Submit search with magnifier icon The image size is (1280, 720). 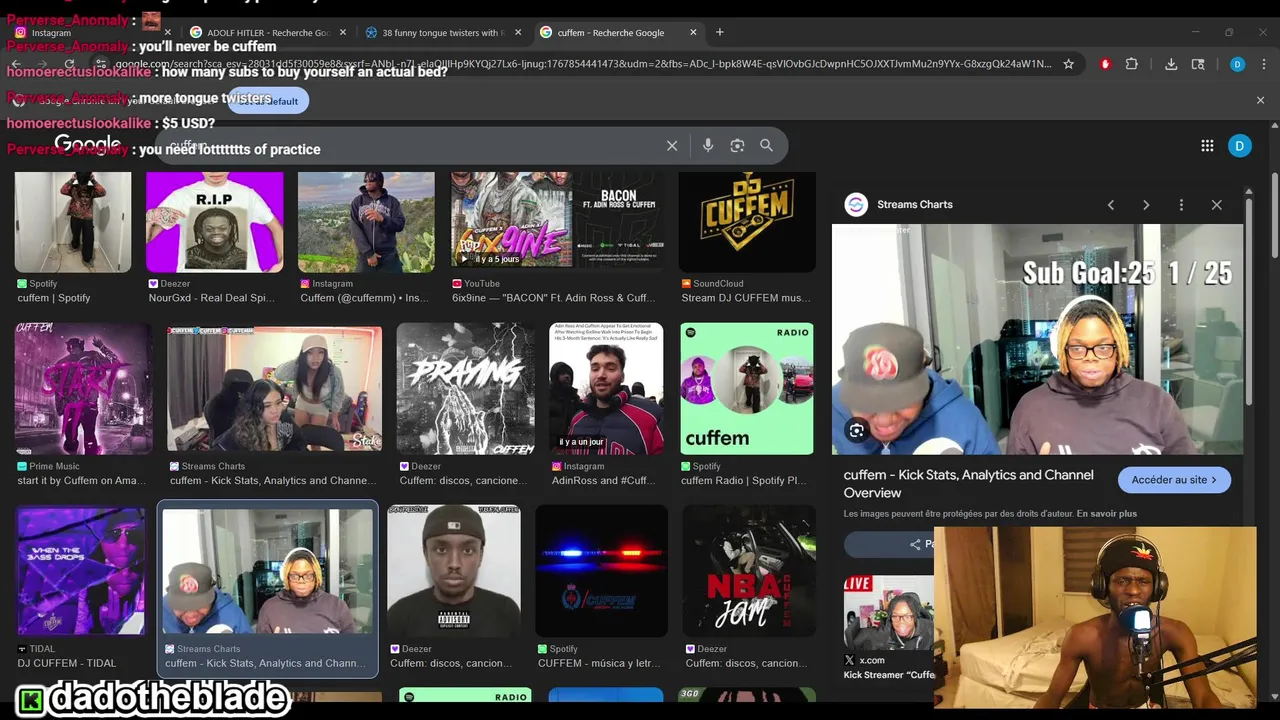(766, 146)
